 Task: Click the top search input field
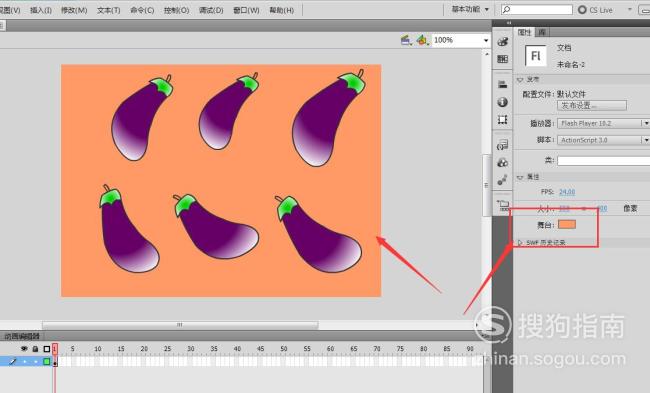pos(536,10)
